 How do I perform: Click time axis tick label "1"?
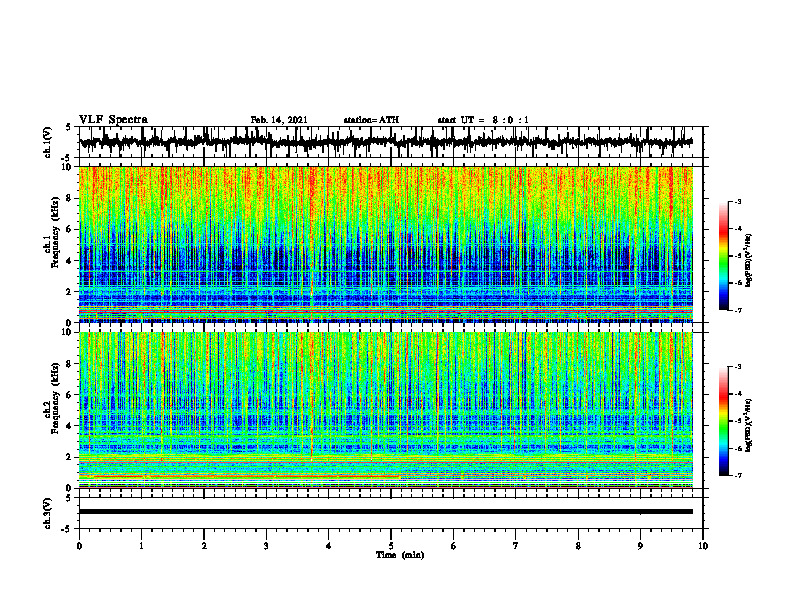click(141, 546)
